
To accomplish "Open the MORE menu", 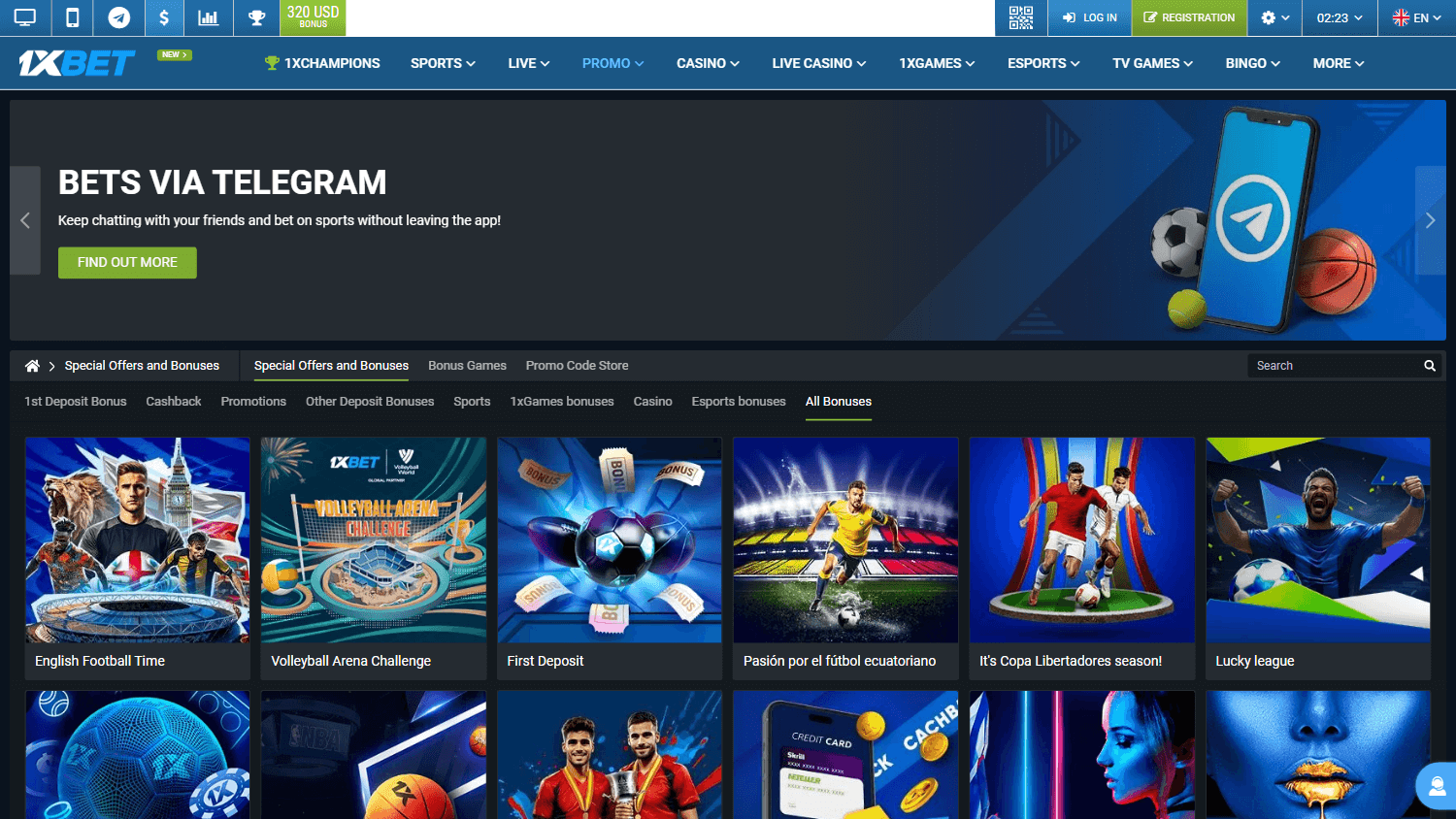I will (1339, 63).
